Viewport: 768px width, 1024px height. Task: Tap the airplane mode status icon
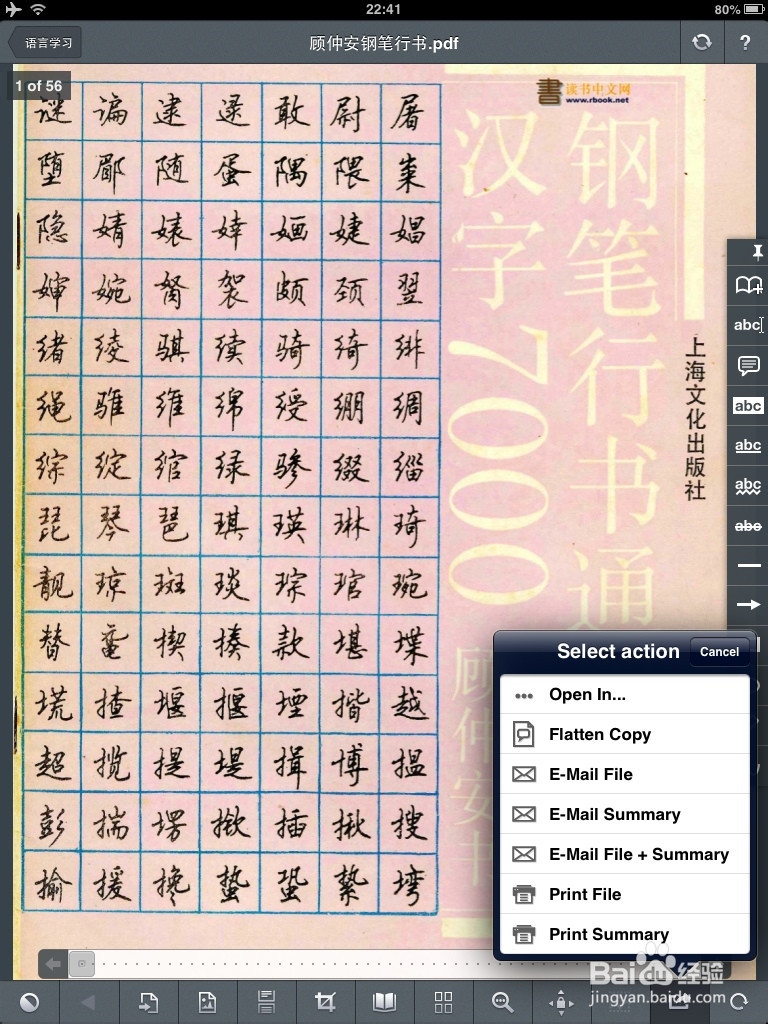point(13,9)
